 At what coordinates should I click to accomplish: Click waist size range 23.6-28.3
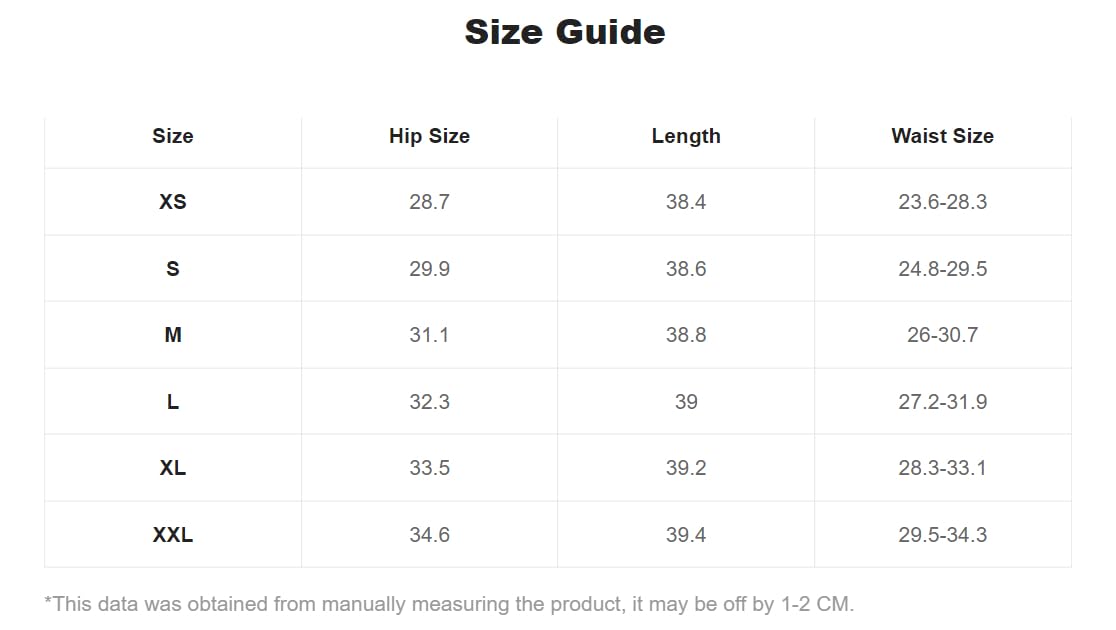tap(942, 202)
